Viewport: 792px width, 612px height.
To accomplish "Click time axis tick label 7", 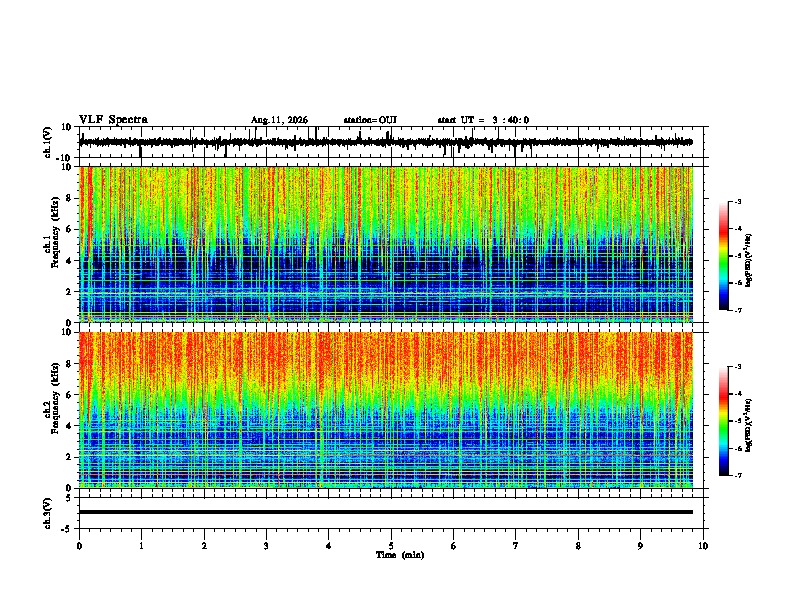I will click(516, 546).
